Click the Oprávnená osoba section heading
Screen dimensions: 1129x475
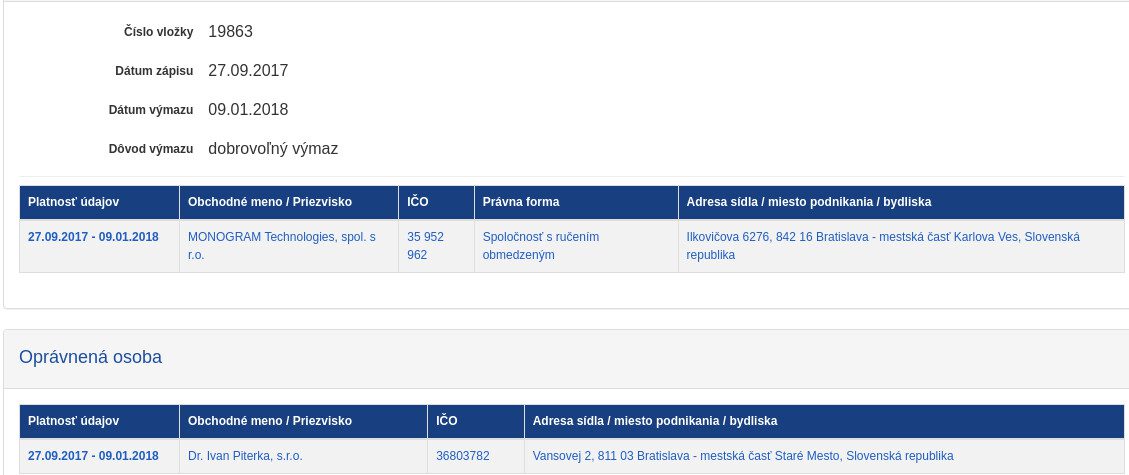click(x=91, y=357)
